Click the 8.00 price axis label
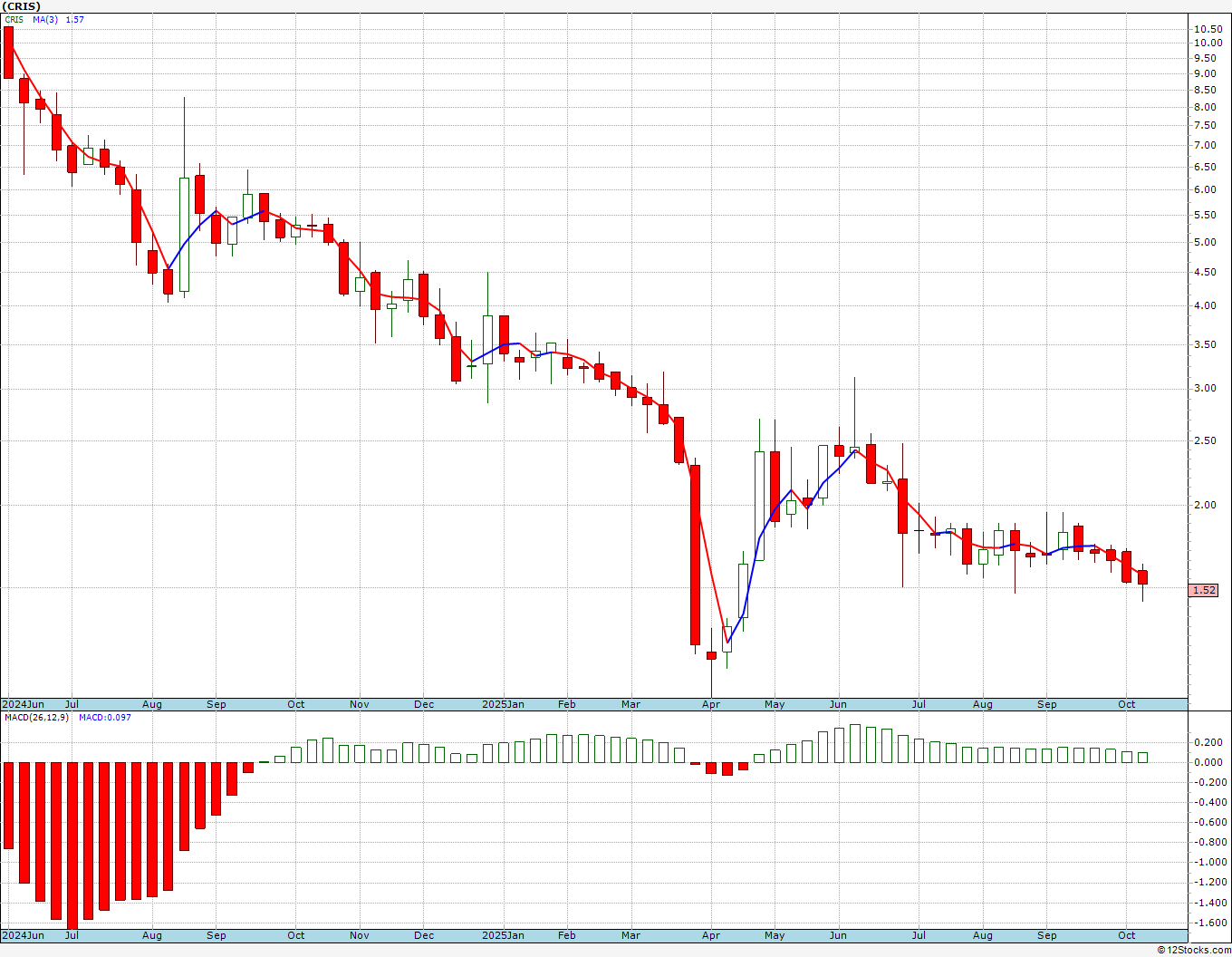Screen dimensions: 1232x957 click(1205, 107)
